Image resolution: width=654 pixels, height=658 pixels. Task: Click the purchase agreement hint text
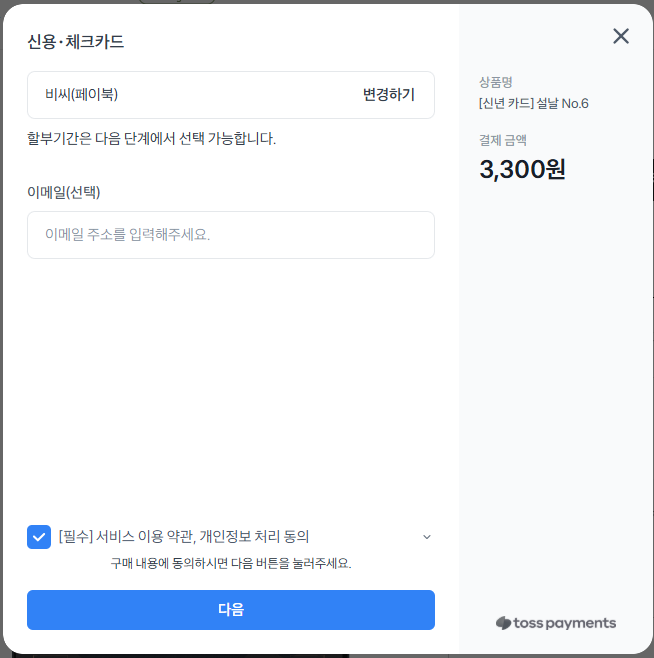point(231,563)
